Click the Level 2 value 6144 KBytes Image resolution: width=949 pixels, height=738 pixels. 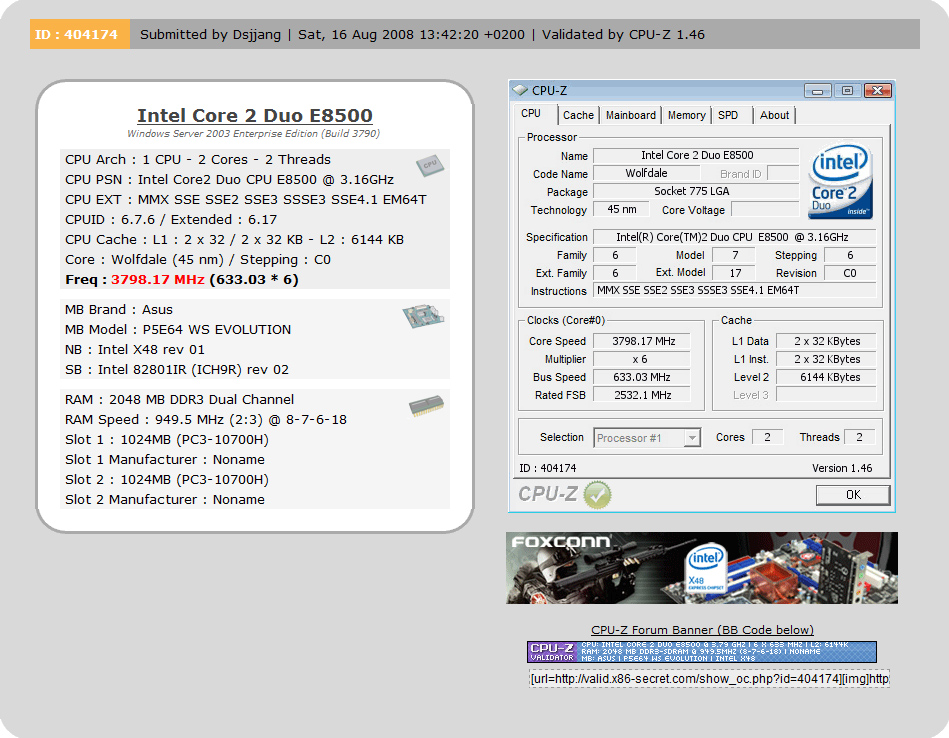point(826,377)
